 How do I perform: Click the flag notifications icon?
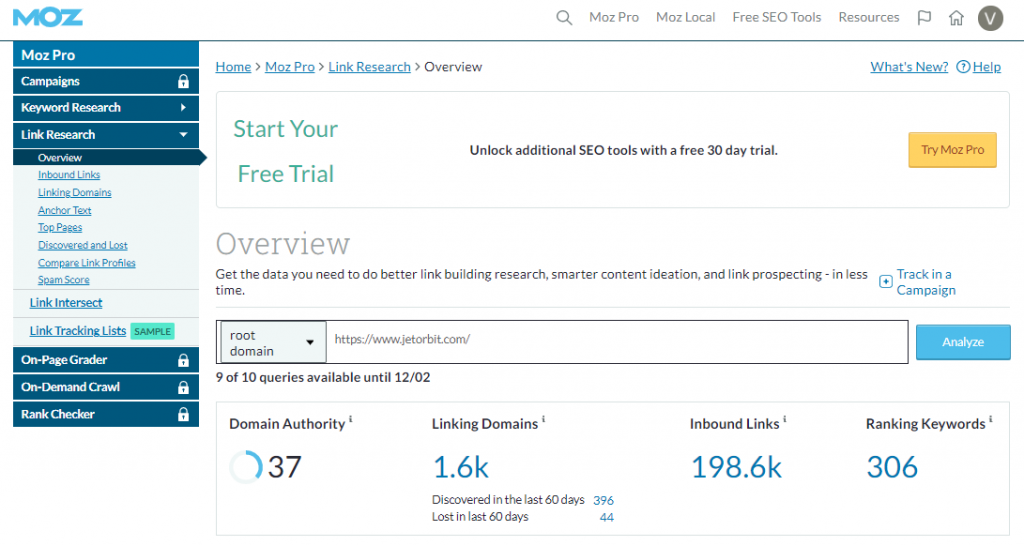click(x=924, y=18)
